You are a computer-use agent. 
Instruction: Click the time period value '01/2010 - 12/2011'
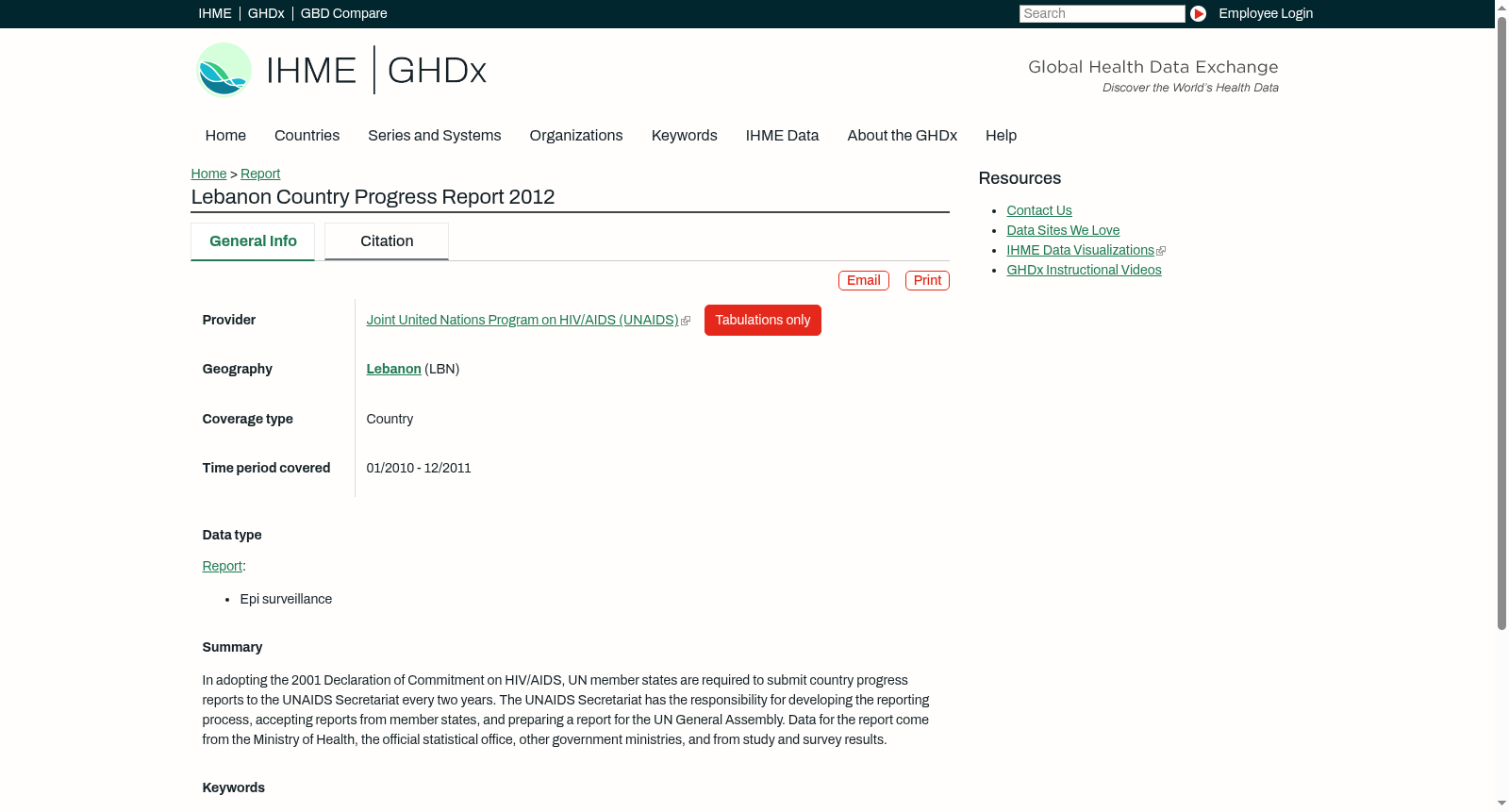click(x=419, y=469)
